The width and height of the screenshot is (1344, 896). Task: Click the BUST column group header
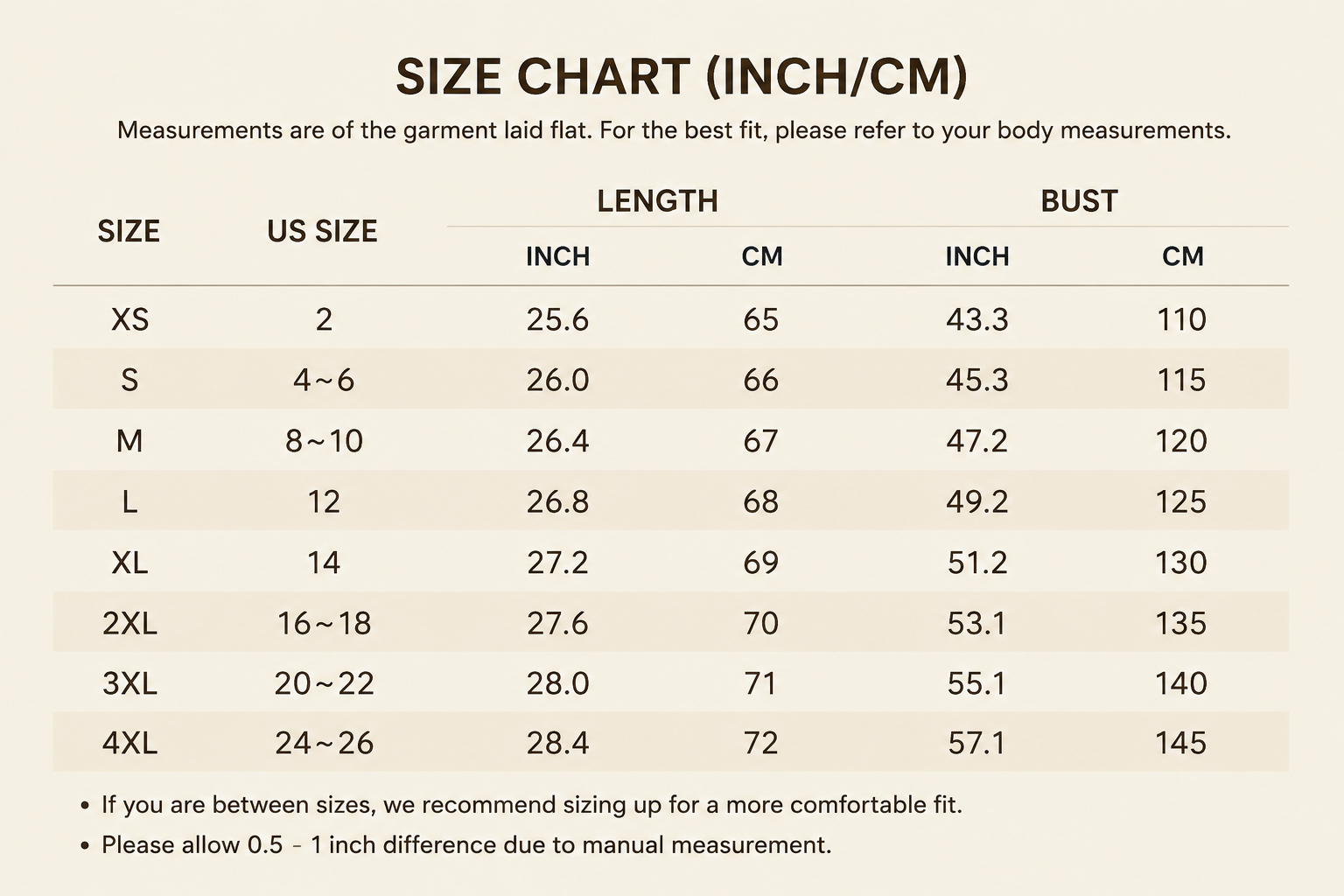(1079, 201)
